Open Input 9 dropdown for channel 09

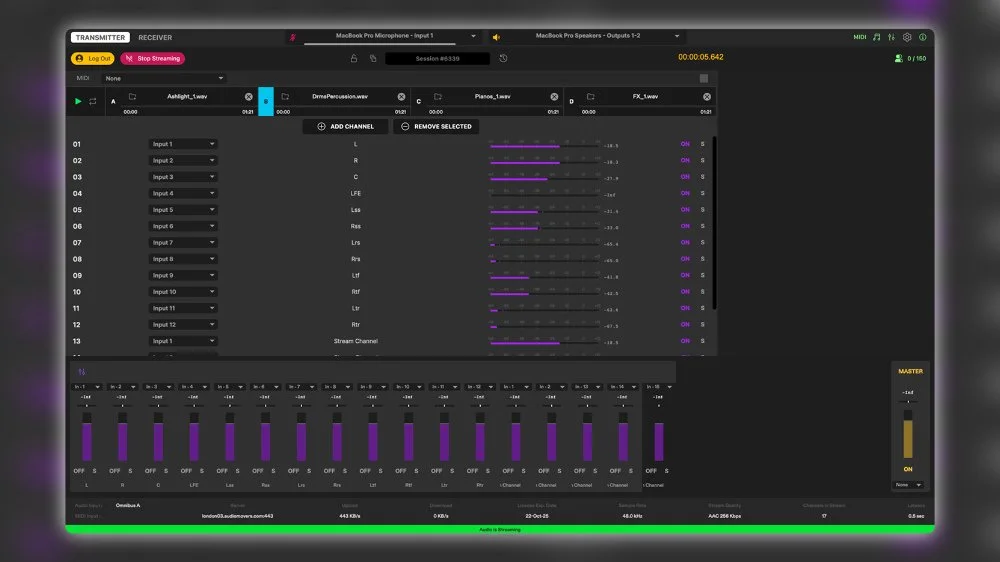pyautogui.click(x=182, y=276)
